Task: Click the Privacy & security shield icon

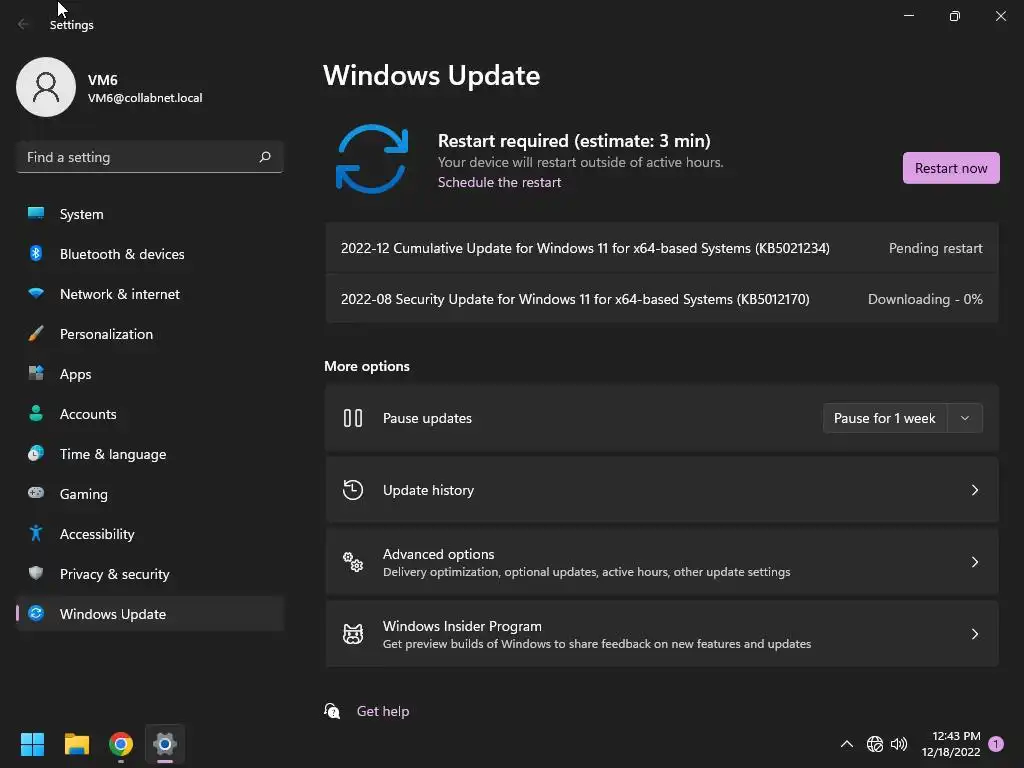Action: pos(36,574)
